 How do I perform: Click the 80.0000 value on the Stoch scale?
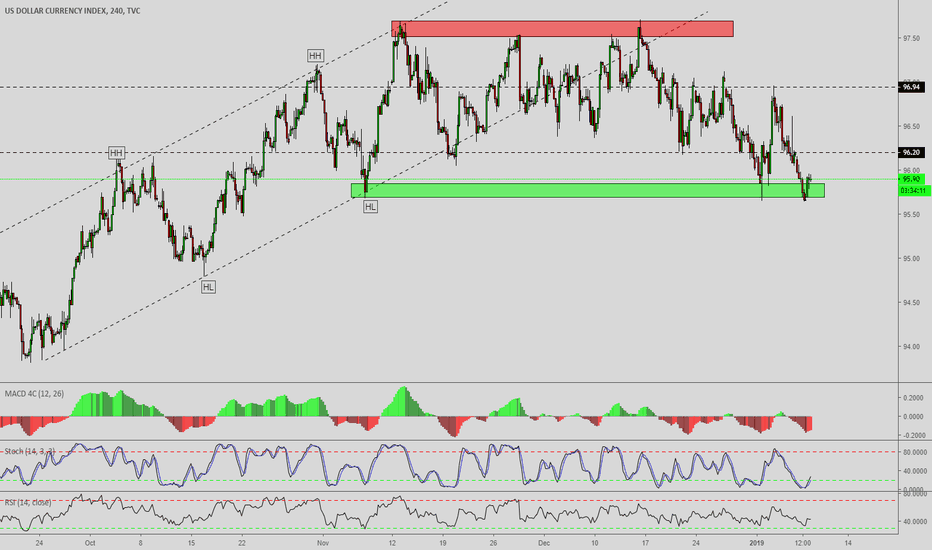(914, 452)
